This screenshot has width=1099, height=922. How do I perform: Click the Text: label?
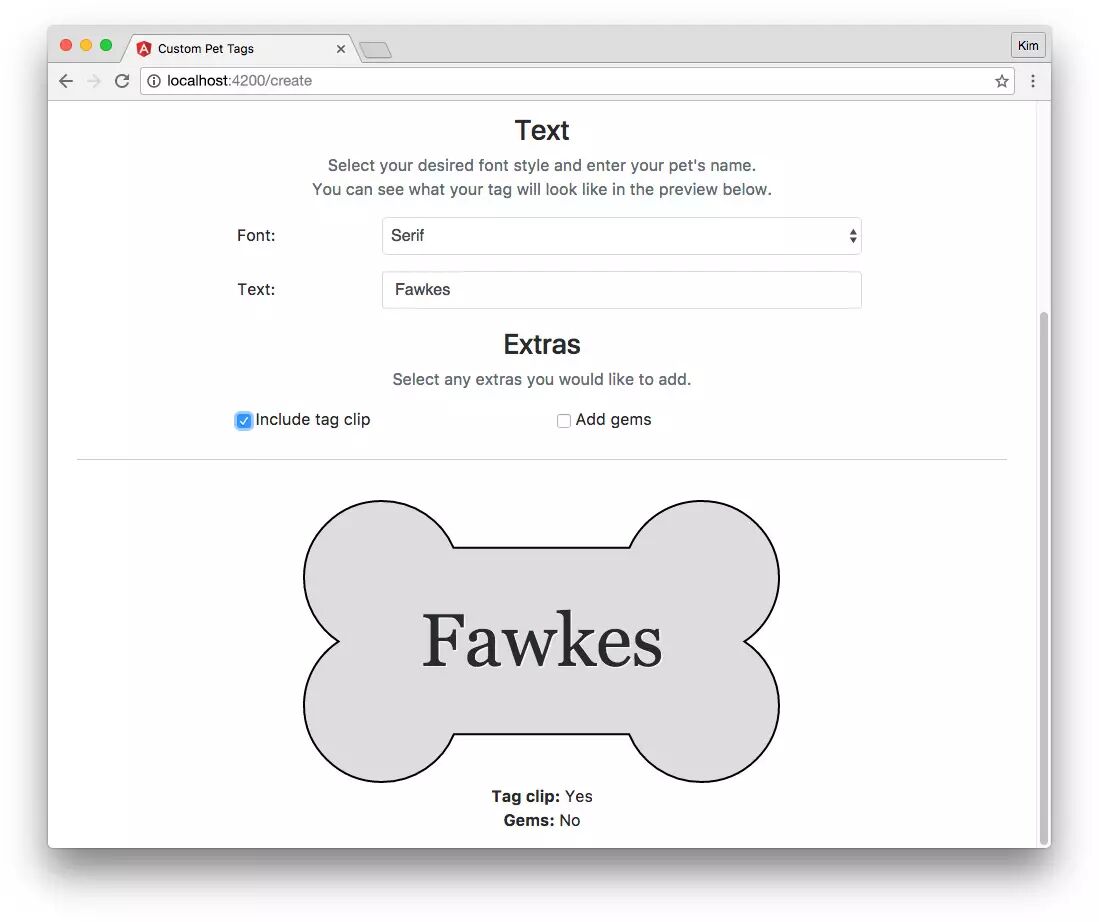coord(256,290)
